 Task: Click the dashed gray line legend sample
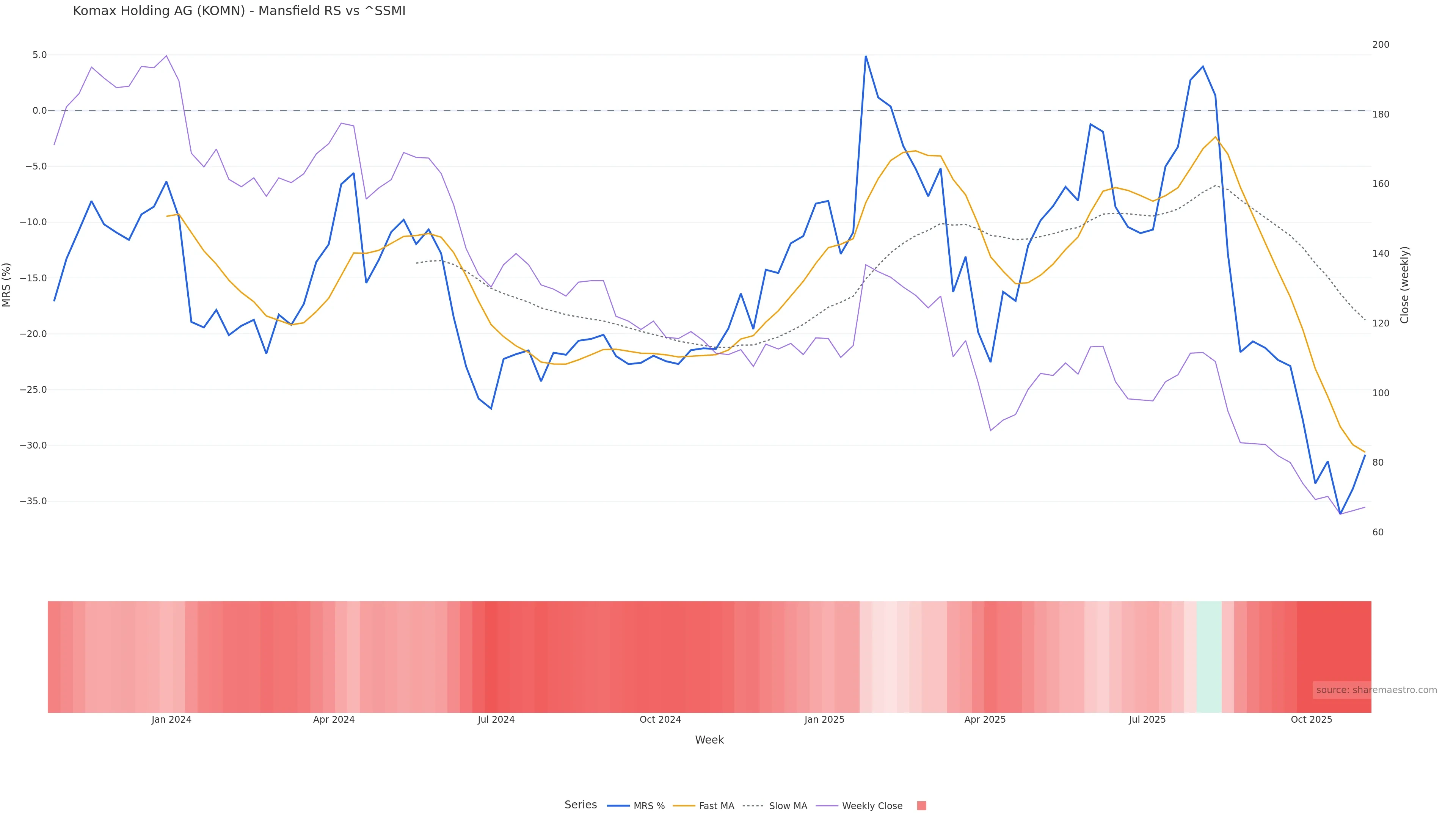753,806
